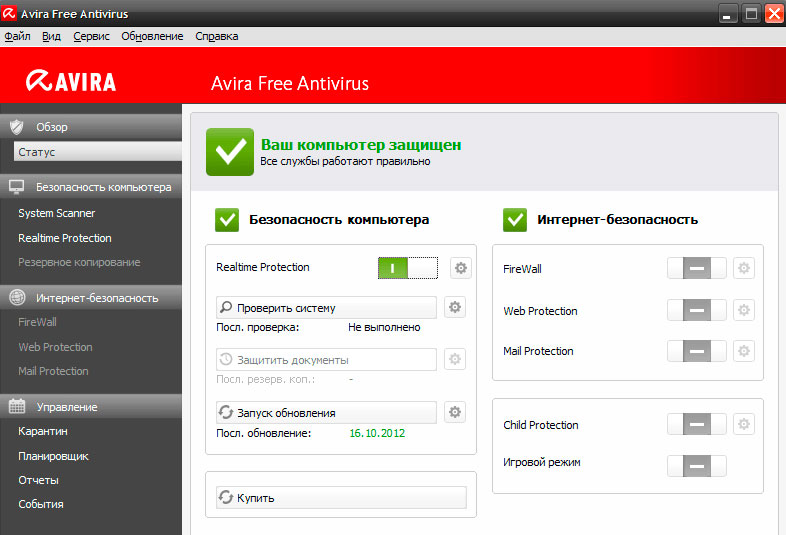Open gear settings for Запуск обновления
This screenshot has height=535, width=786.
[455, 412]
